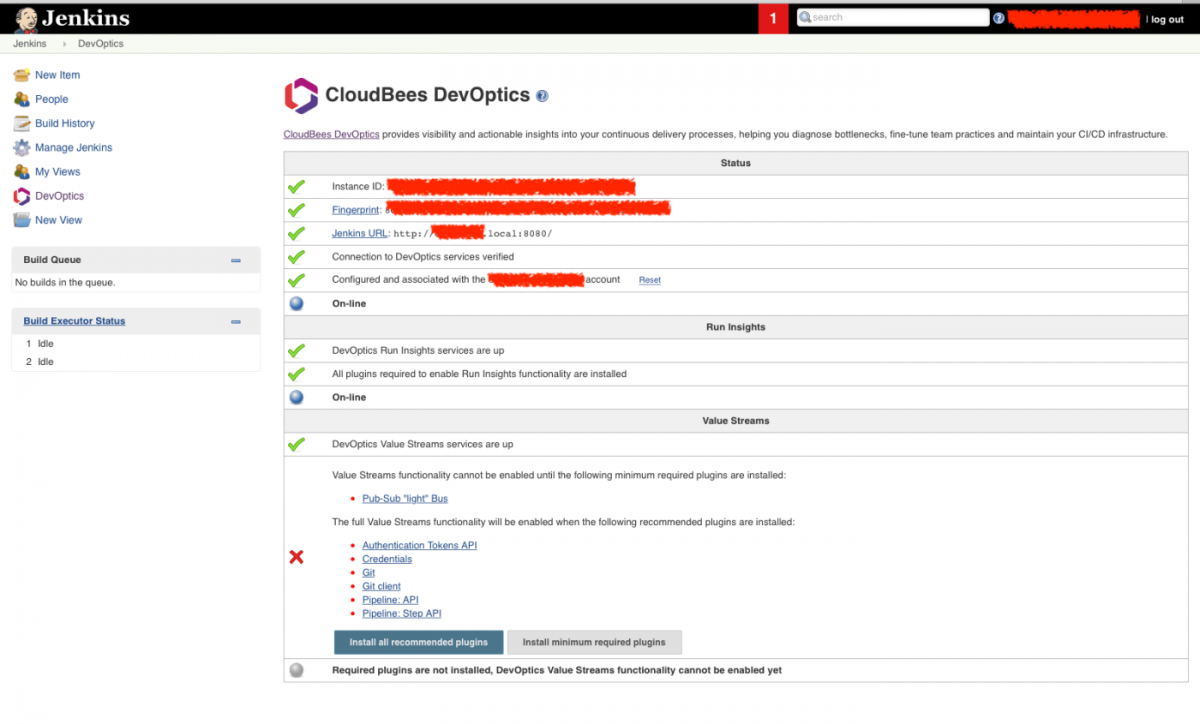
Task: Click the log out link
Action: pyautogui.click(x=1167, y=19)
